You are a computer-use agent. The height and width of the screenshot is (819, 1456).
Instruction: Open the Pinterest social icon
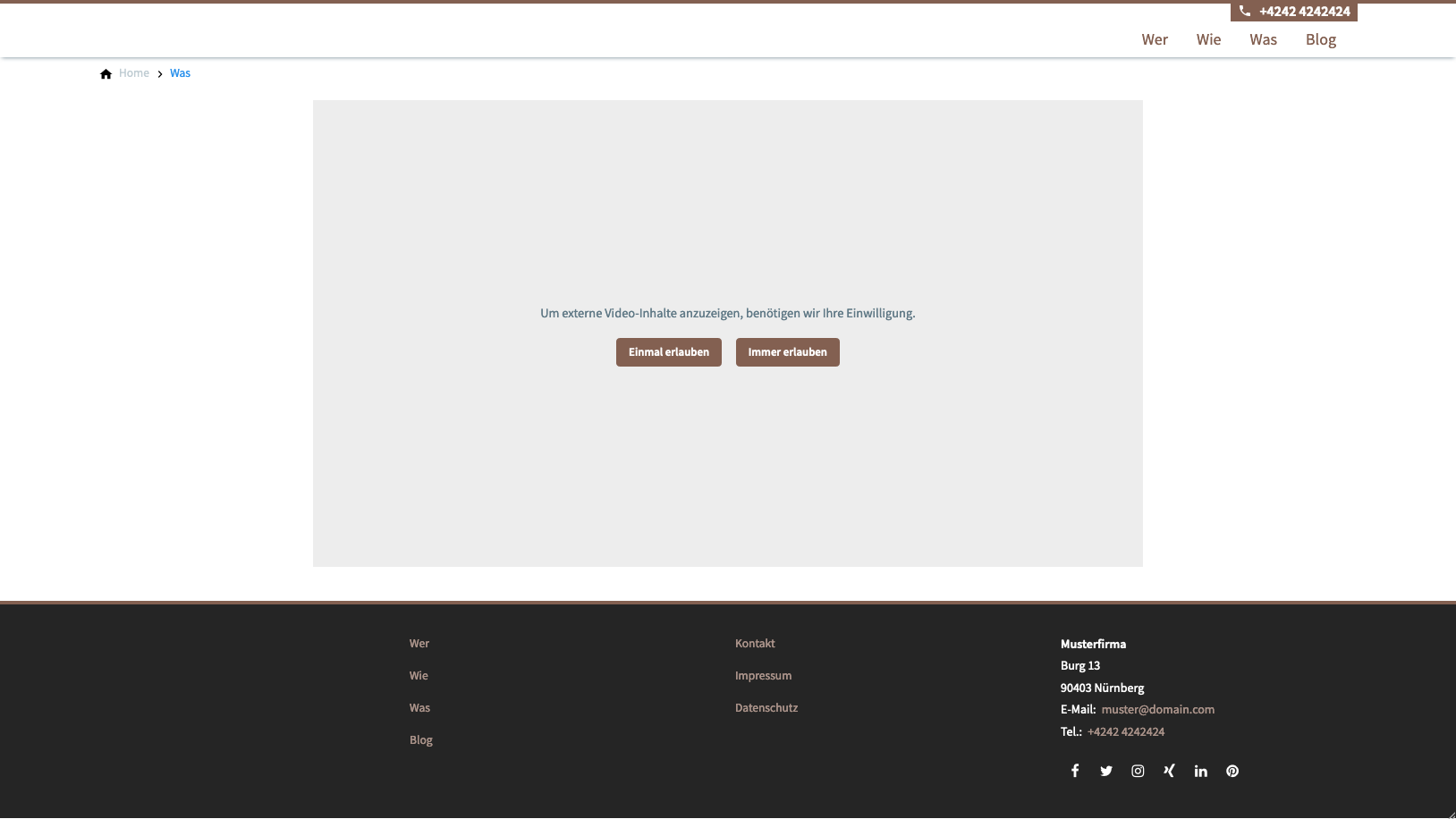pos(1232,771)
